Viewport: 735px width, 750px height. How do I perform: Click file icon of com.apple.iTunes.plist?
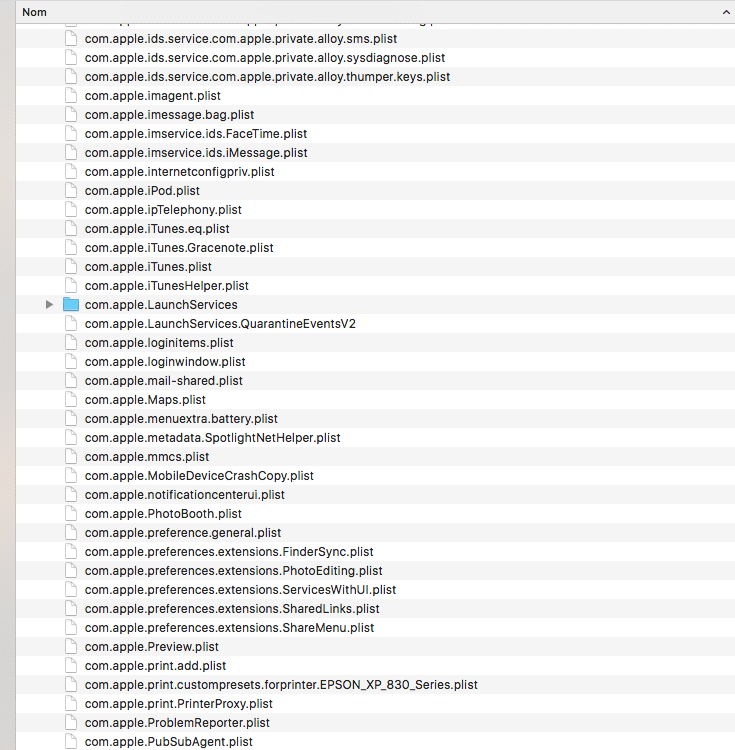[x=71, y=266]
